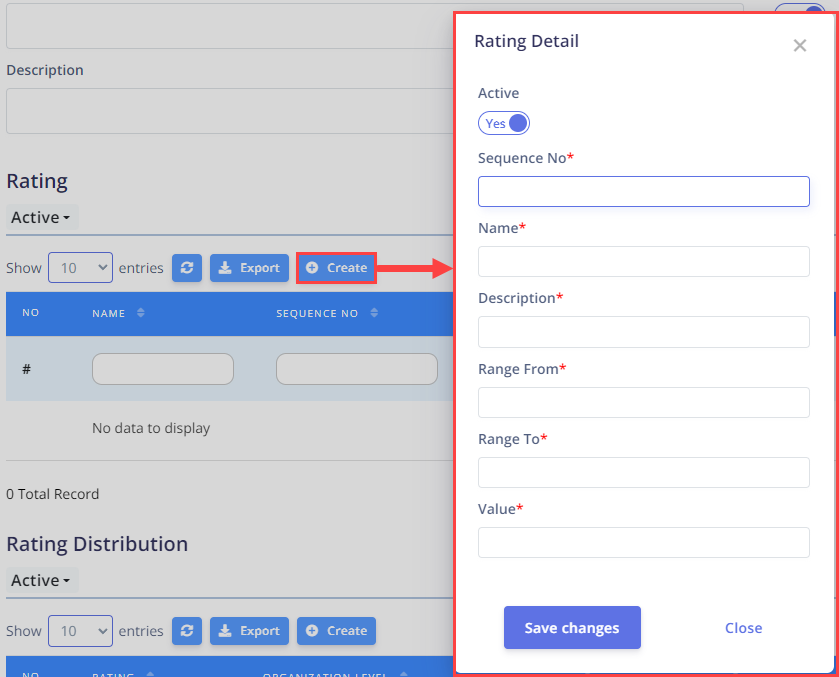Screen dimensions: 839x677
Task: Export the Rating table data
Action: [x=249, y=268]
